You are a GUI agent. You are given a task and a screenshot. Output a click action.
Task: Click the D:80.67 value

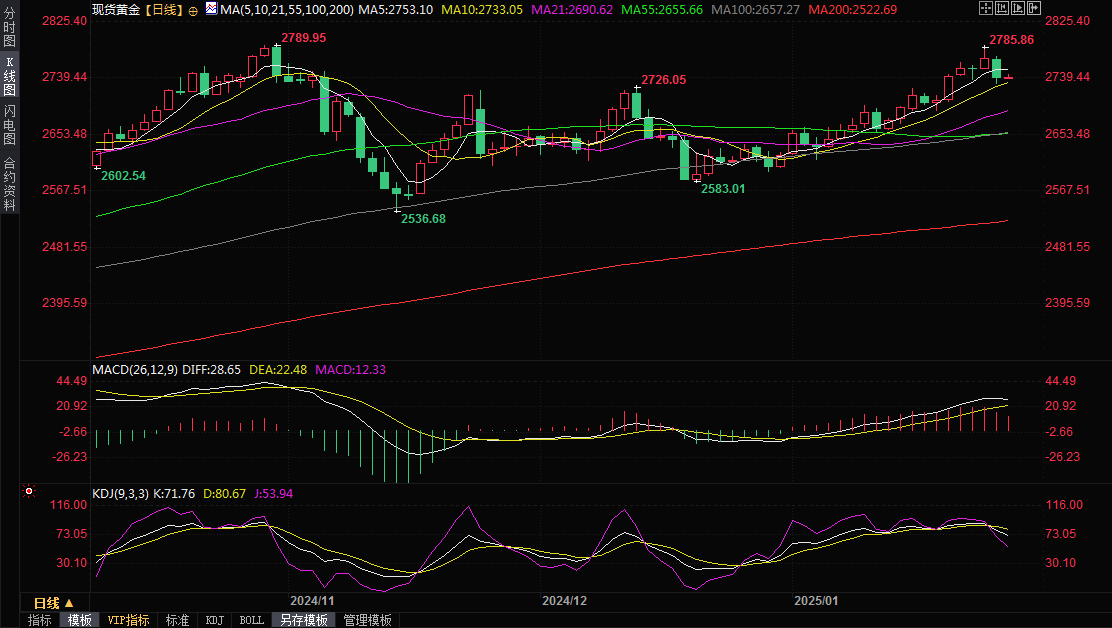(224, 493)
